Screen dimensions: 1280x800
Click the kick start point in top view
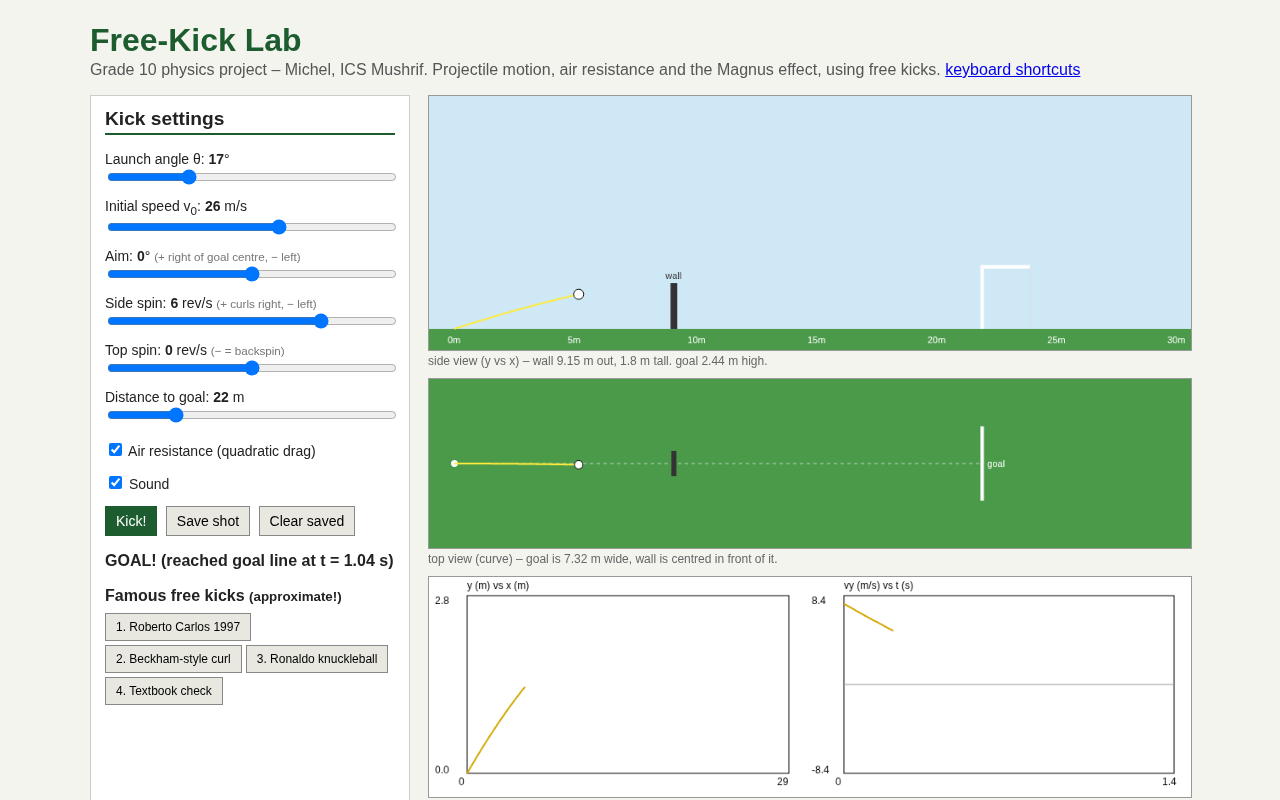pyautogui.click(x=454, y=464)
